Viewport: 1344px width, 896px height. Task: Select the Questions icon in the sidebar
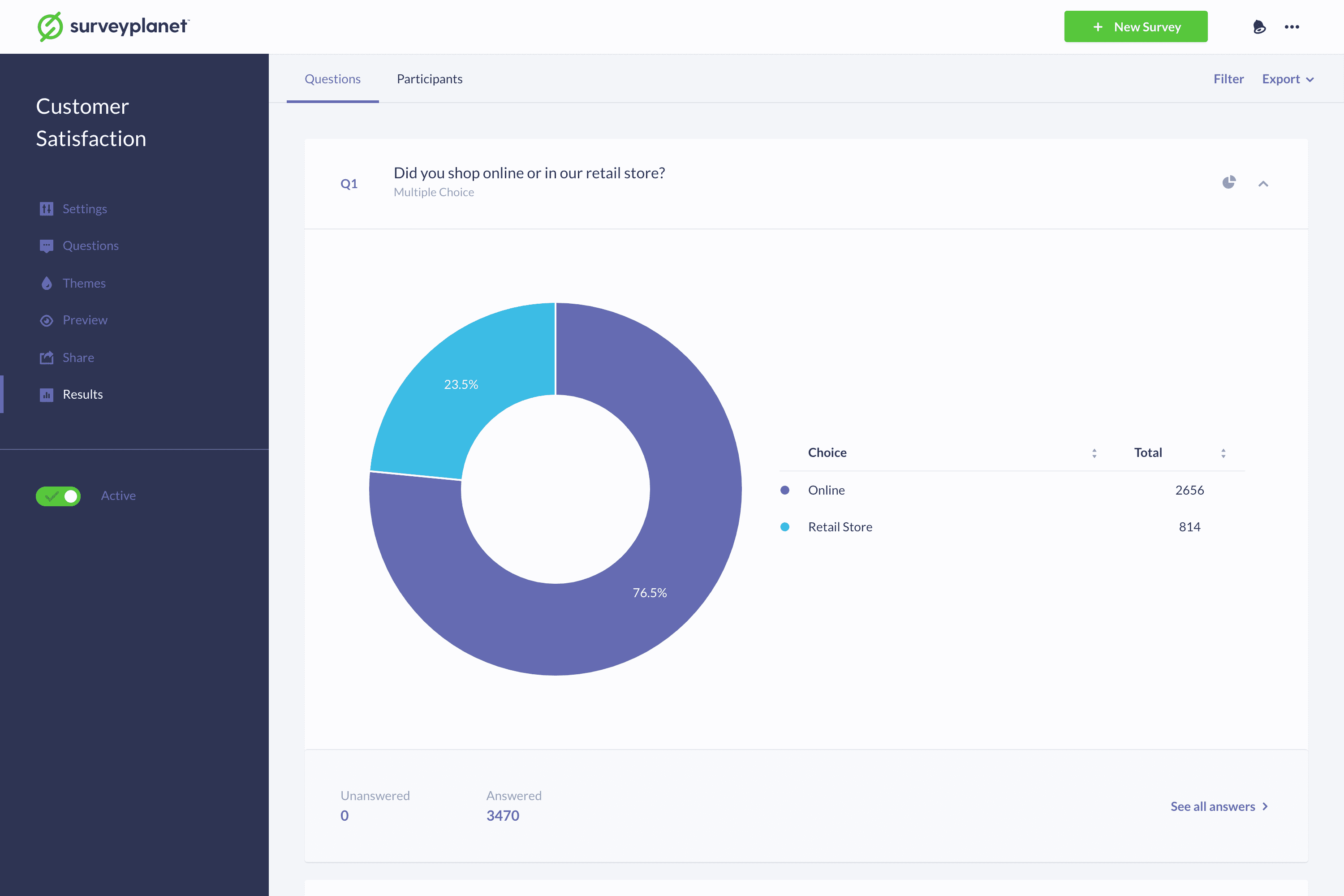(46, 246)
